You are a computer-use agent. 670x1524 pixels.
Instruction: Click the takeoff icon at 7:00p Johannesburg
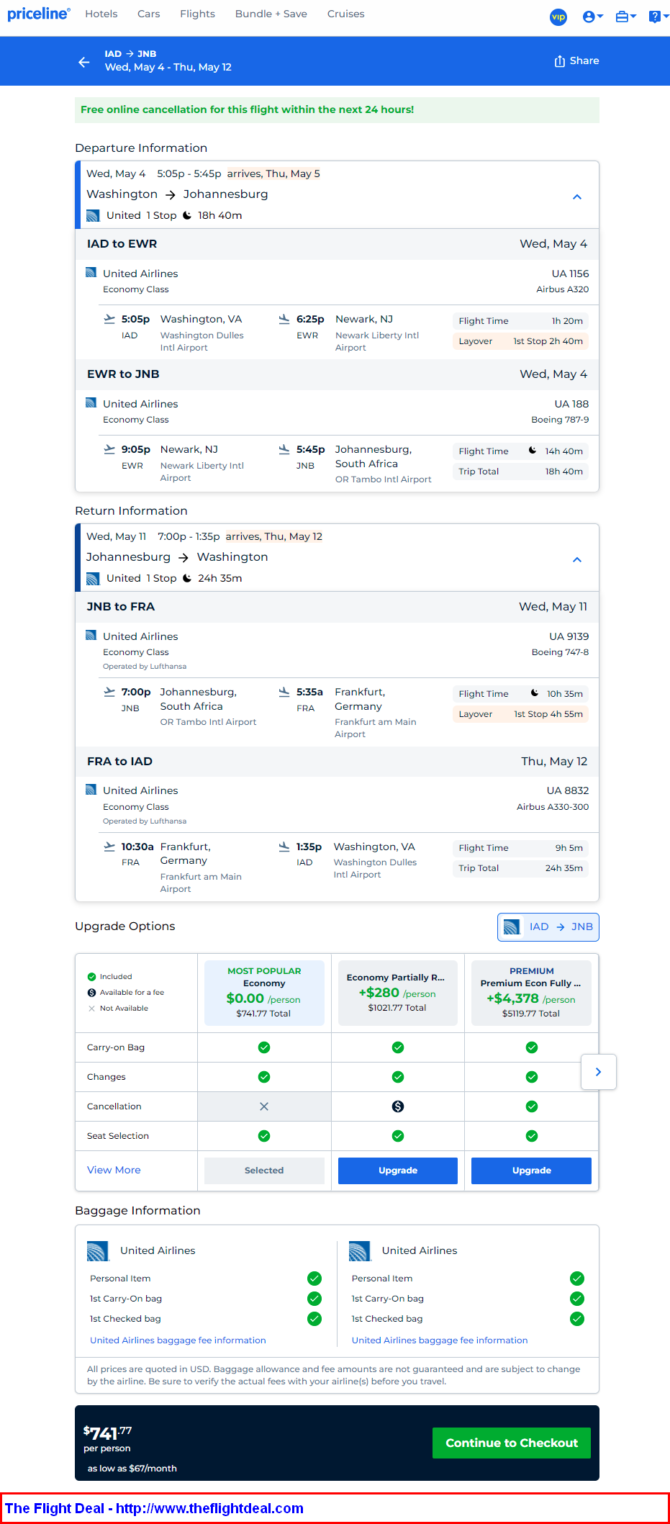(x=110, y=691)
